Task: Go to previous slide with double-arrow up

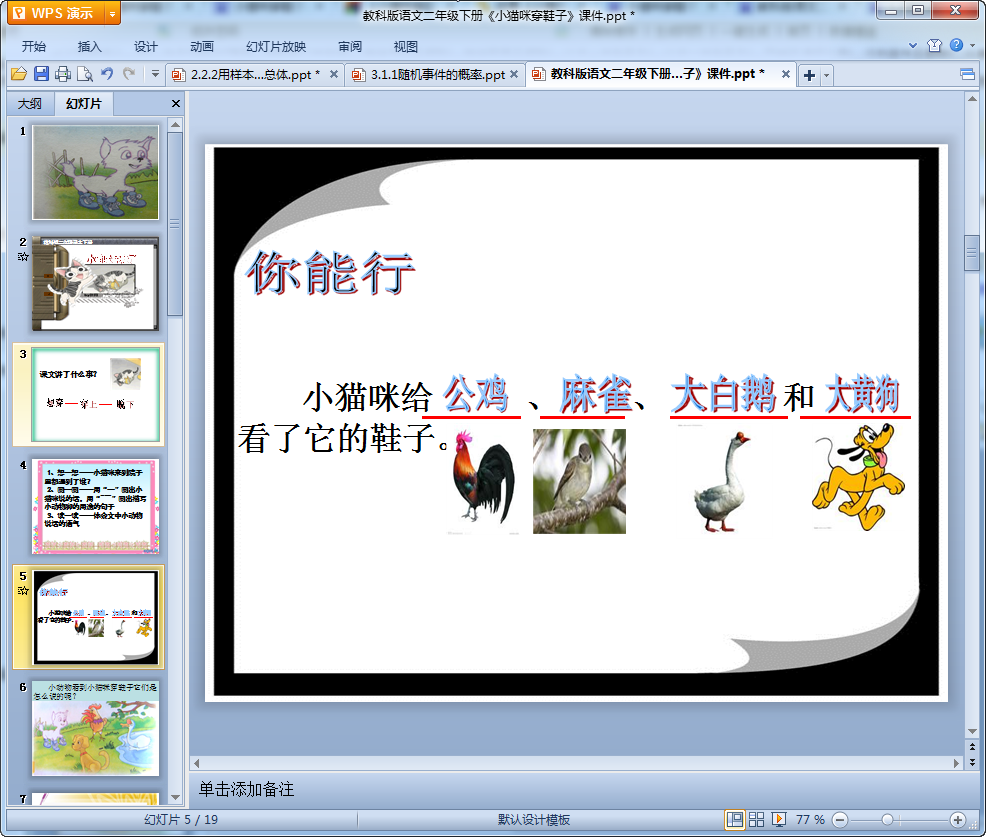Action: (972, 747)
